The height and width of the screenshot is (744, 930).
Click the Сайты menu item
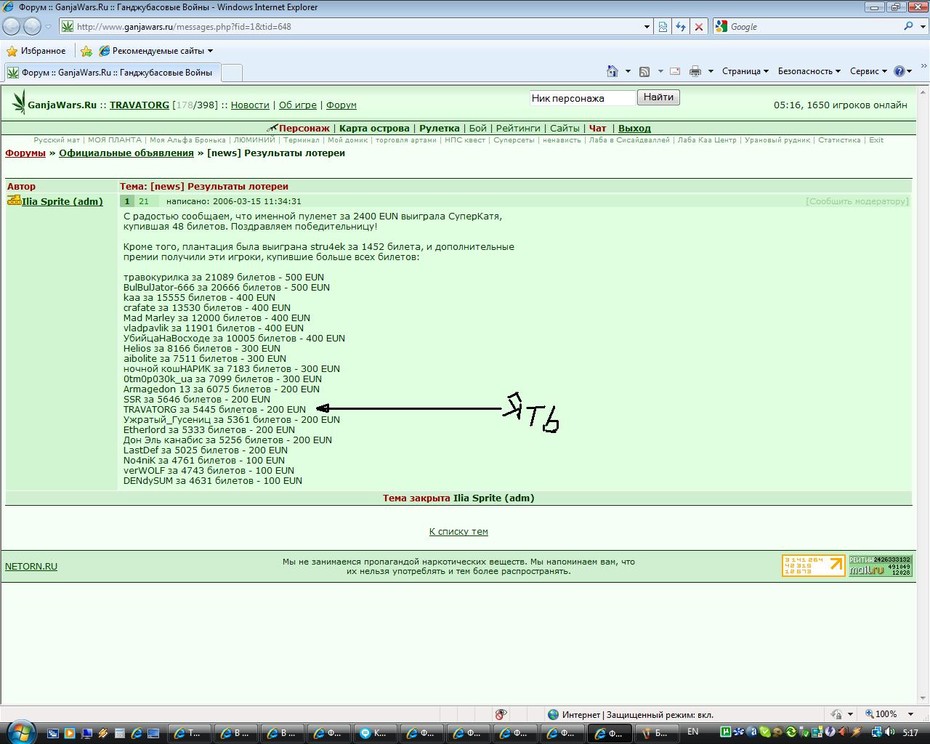point(565,128)
